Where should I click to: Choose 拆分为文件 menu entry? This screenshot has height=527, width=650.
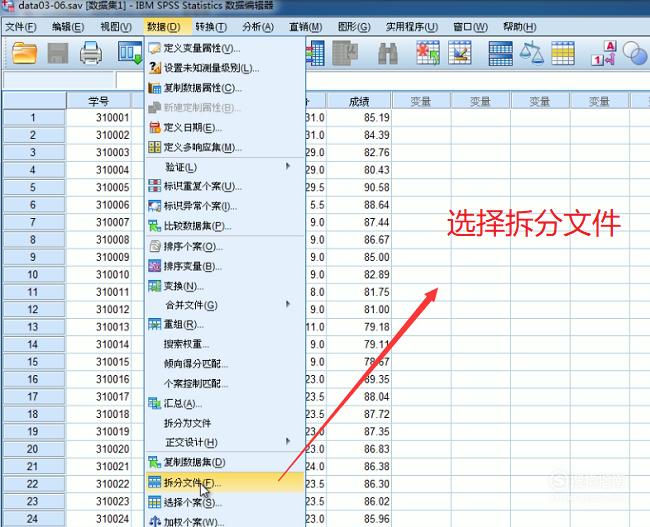(225, 423)
